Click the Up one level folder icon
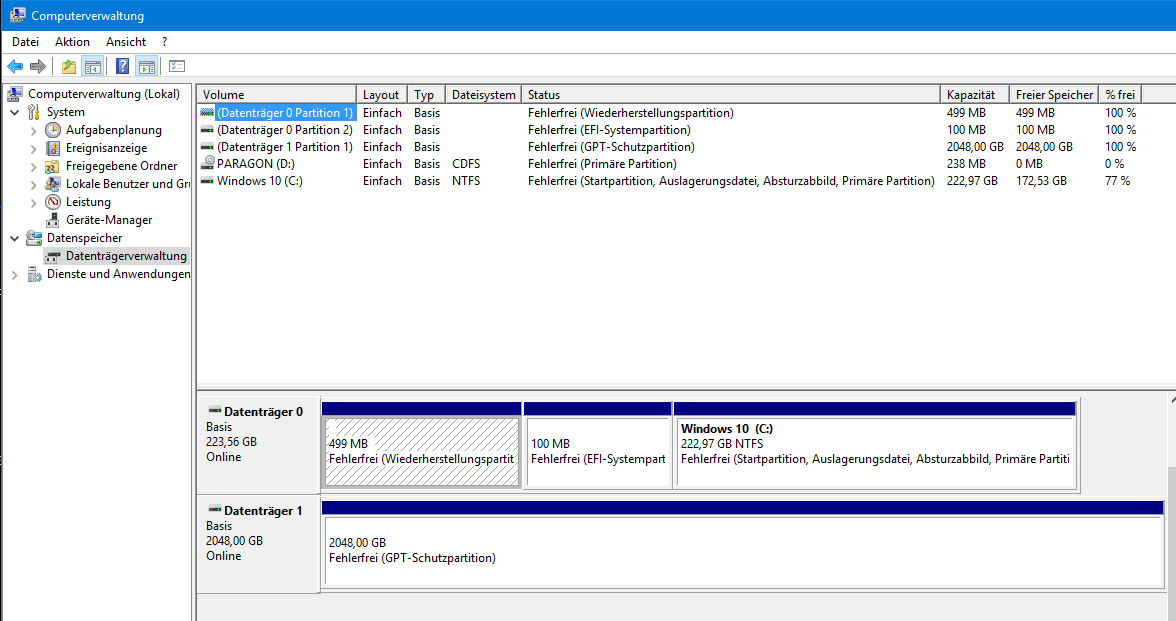Screen dimensions: 1176x621 69,67
